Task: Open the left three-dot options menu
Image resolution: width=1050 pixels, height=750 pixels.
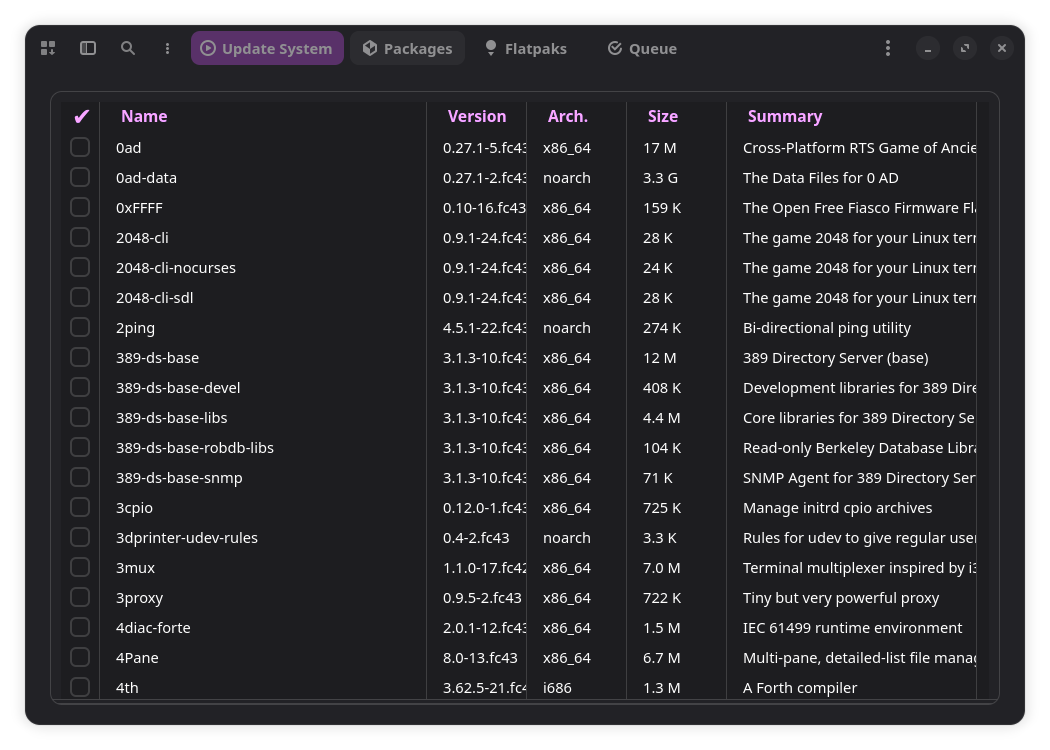Action: pos(167,48)
